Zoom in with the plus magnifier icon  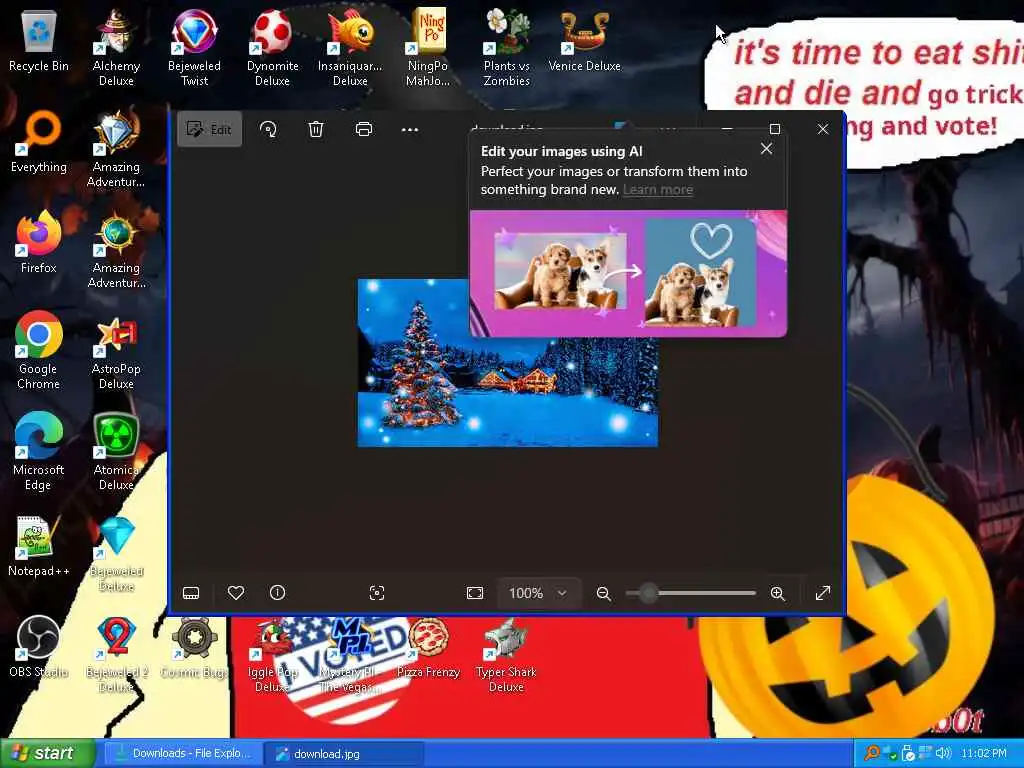(777, 593)
